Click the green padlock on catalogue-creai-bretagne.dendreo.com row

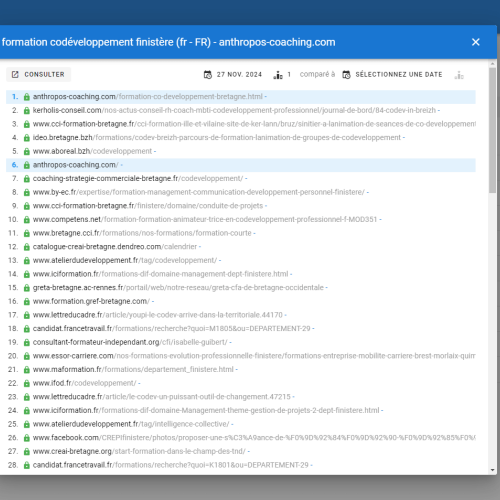(27, 247)
